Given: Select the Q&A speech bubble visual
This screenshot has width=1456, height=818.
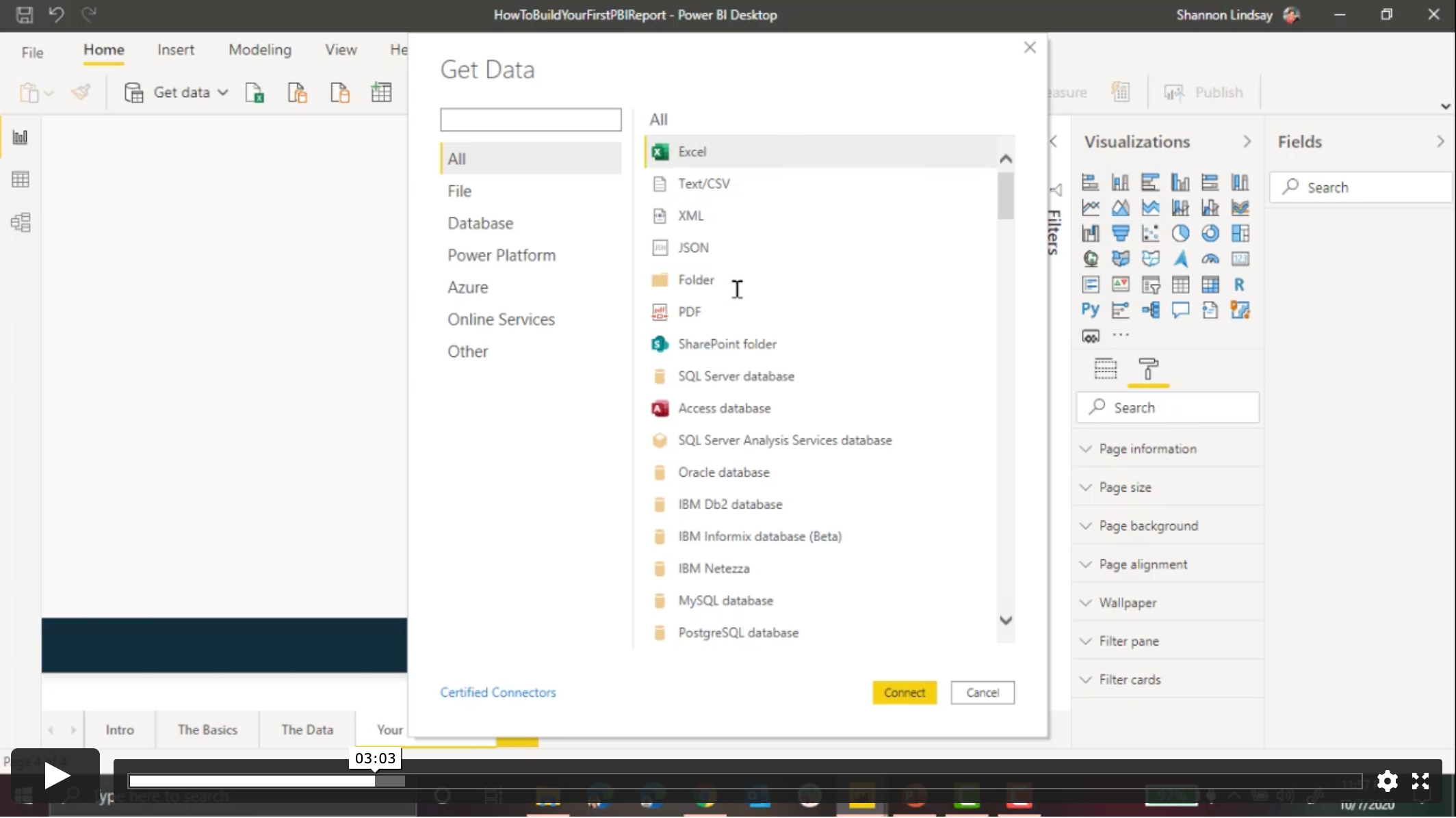Looking at the screenshot, I should (x=1180, y=310).
